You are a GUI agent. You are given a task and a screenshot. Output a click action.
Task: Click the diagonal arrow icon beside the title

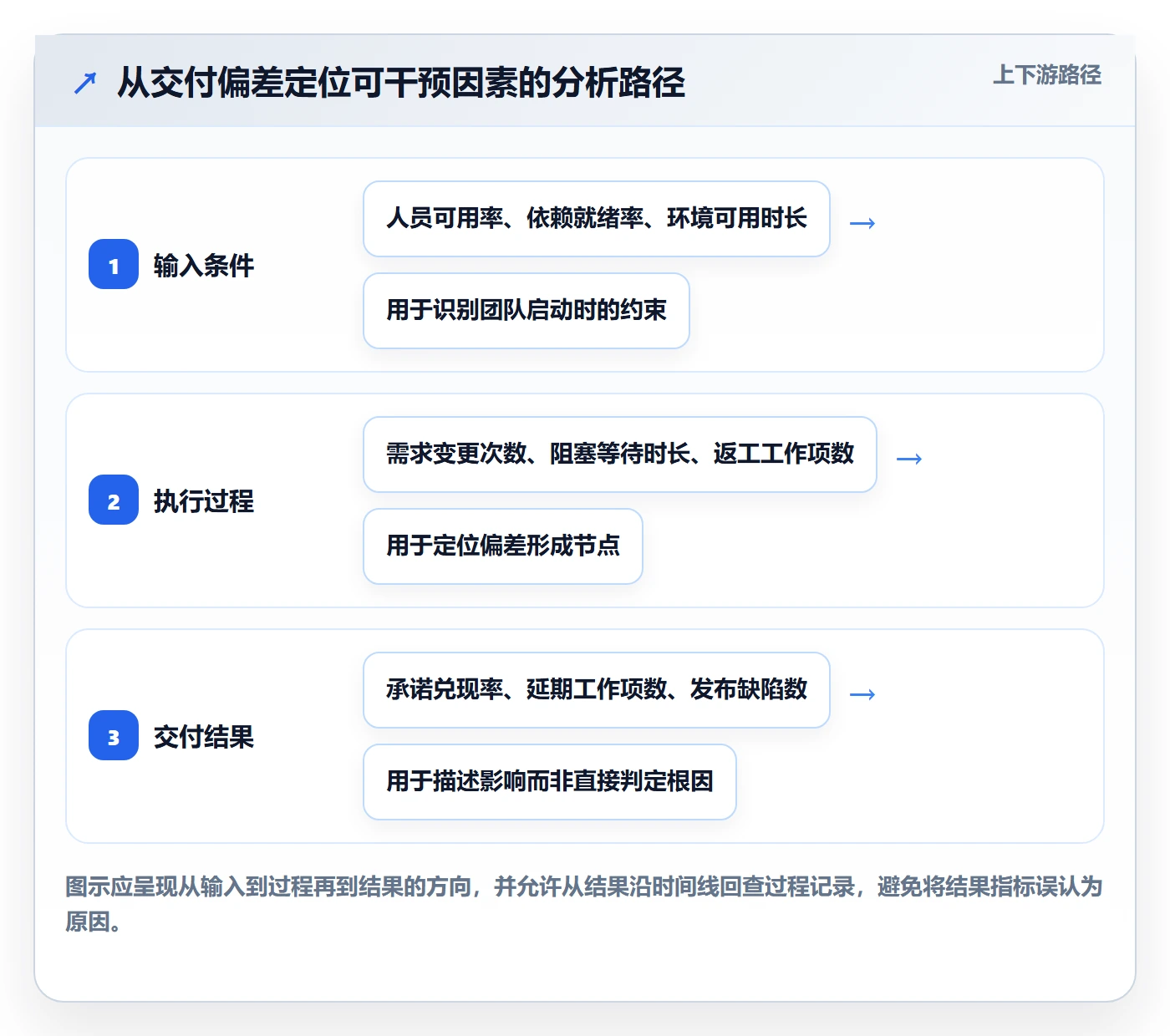pyautogui.click(x=85, y=83)
